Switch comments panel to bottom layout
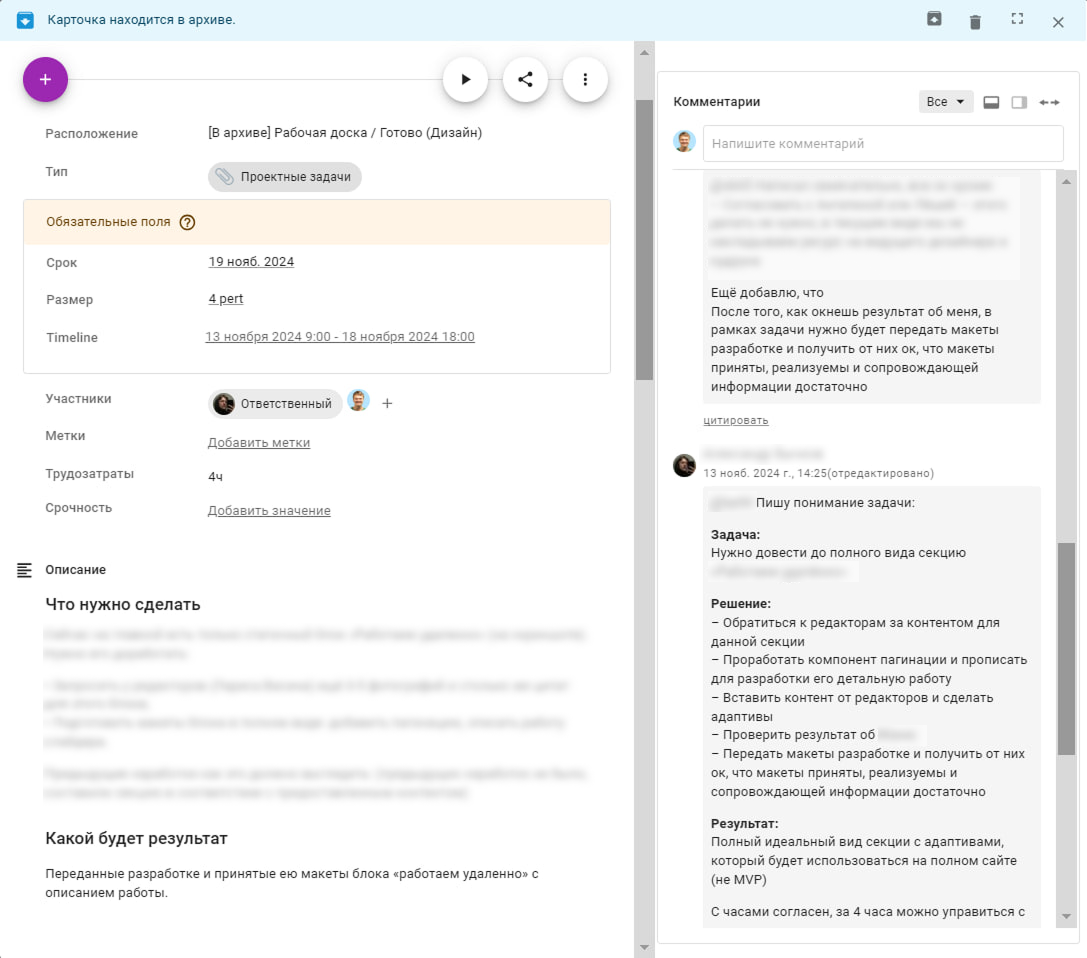The width and height of the screenshot is (1087, 958). [991, 103]
